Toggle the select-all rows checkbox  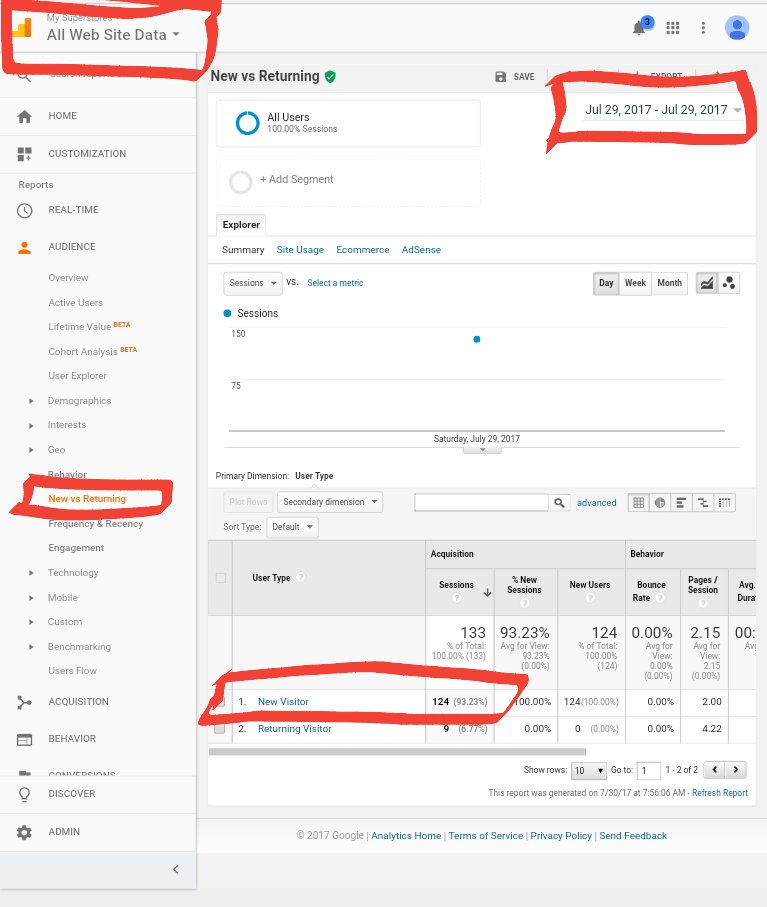pyautogui.click(x=220, y=578)
